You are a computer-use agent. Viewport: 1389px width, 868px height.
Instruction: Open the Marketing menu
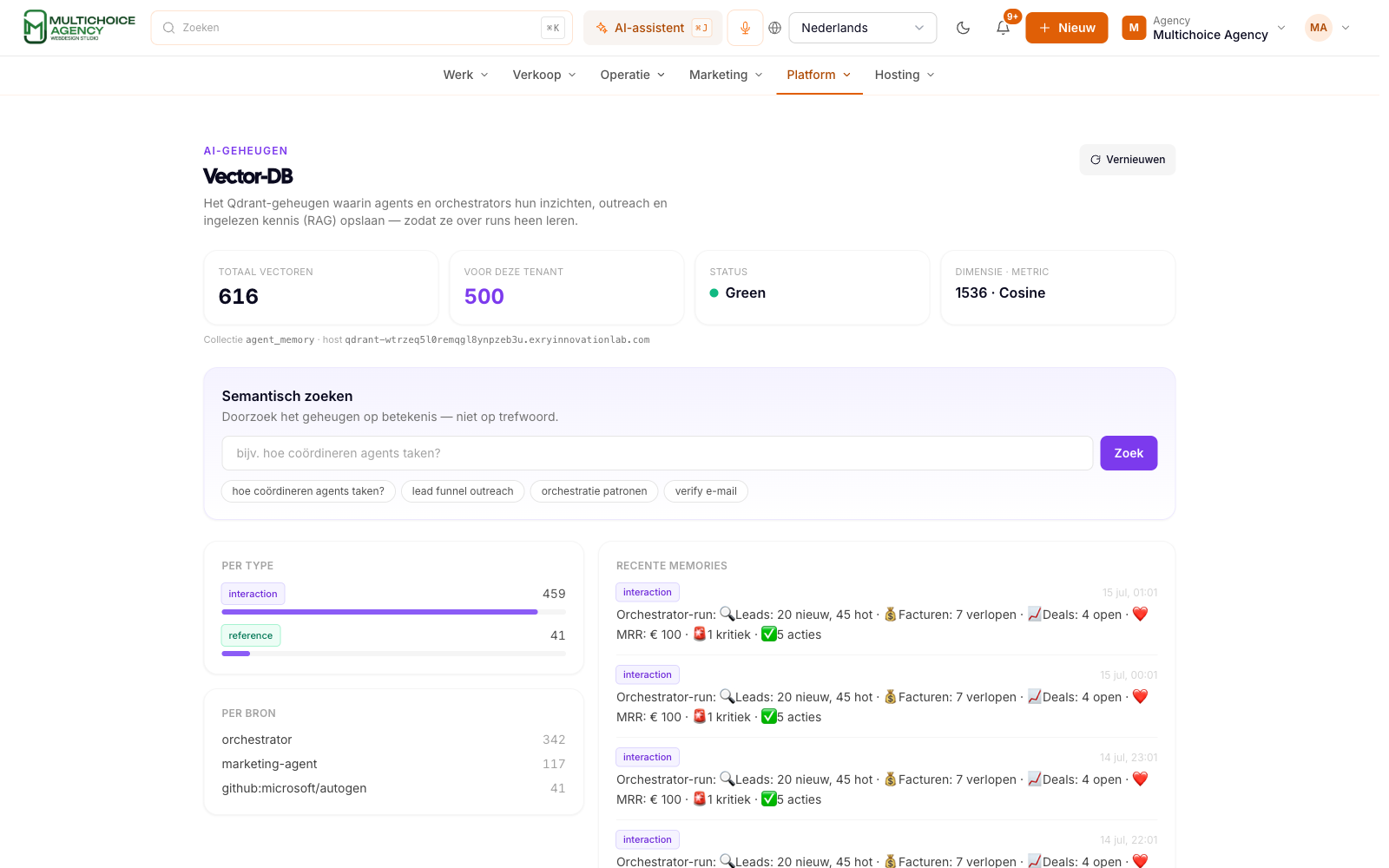pyautogui.click(x=727, y=75)
